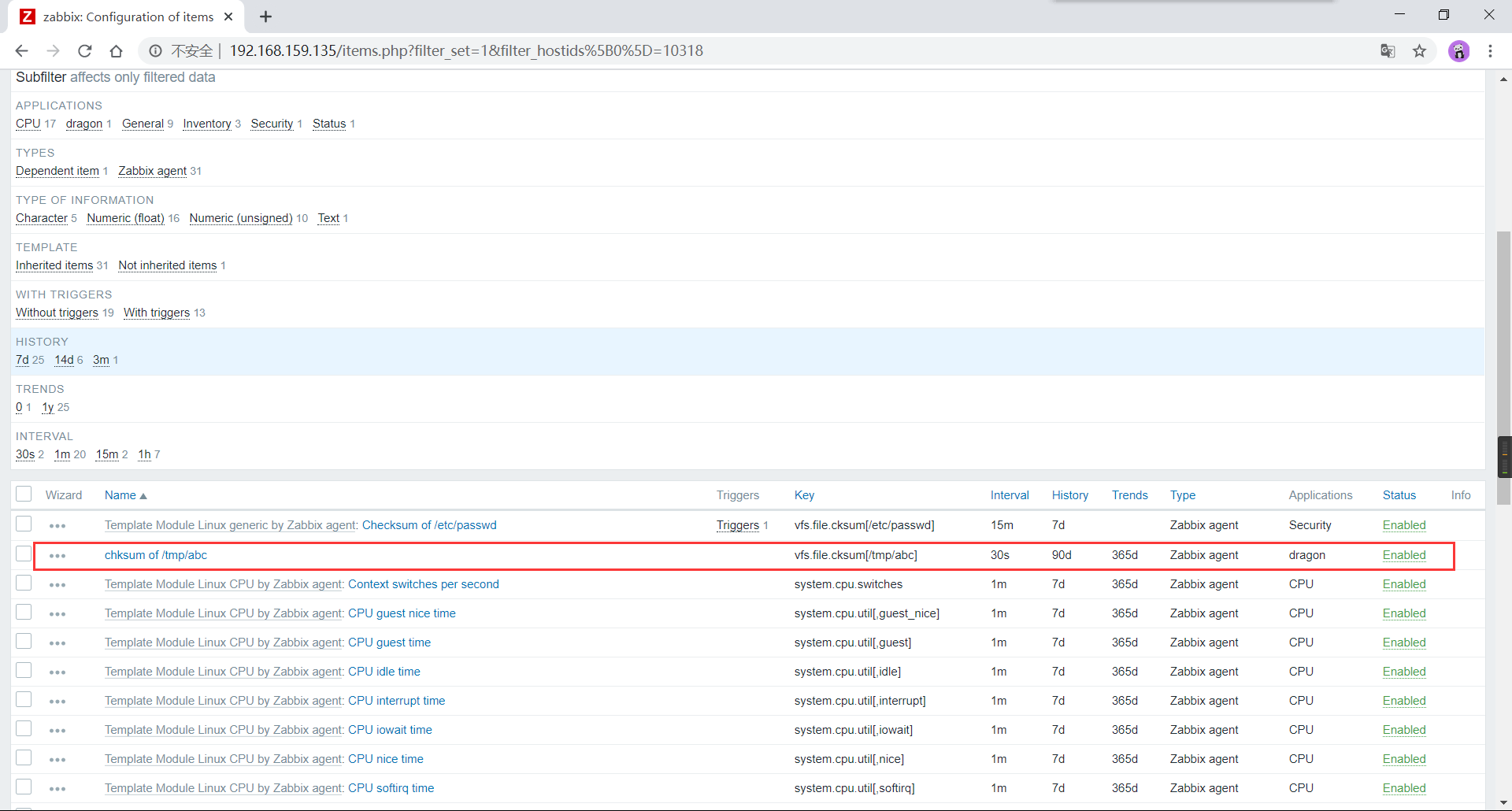
Task: Sort items by Status column
Action: (x=1399, y=495)
